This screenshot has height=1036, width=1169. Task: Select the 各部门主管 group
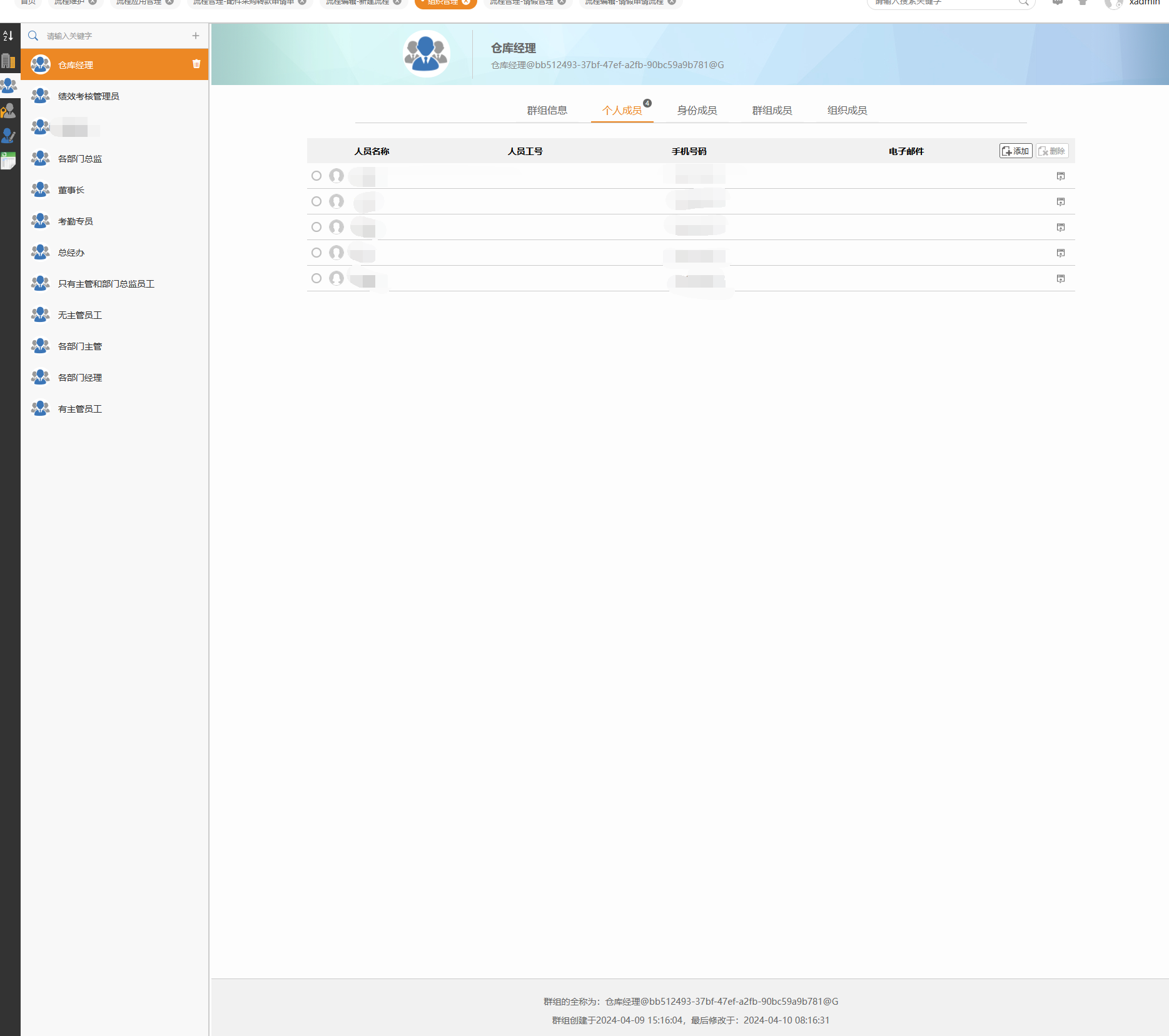click(x=114, y=346)
